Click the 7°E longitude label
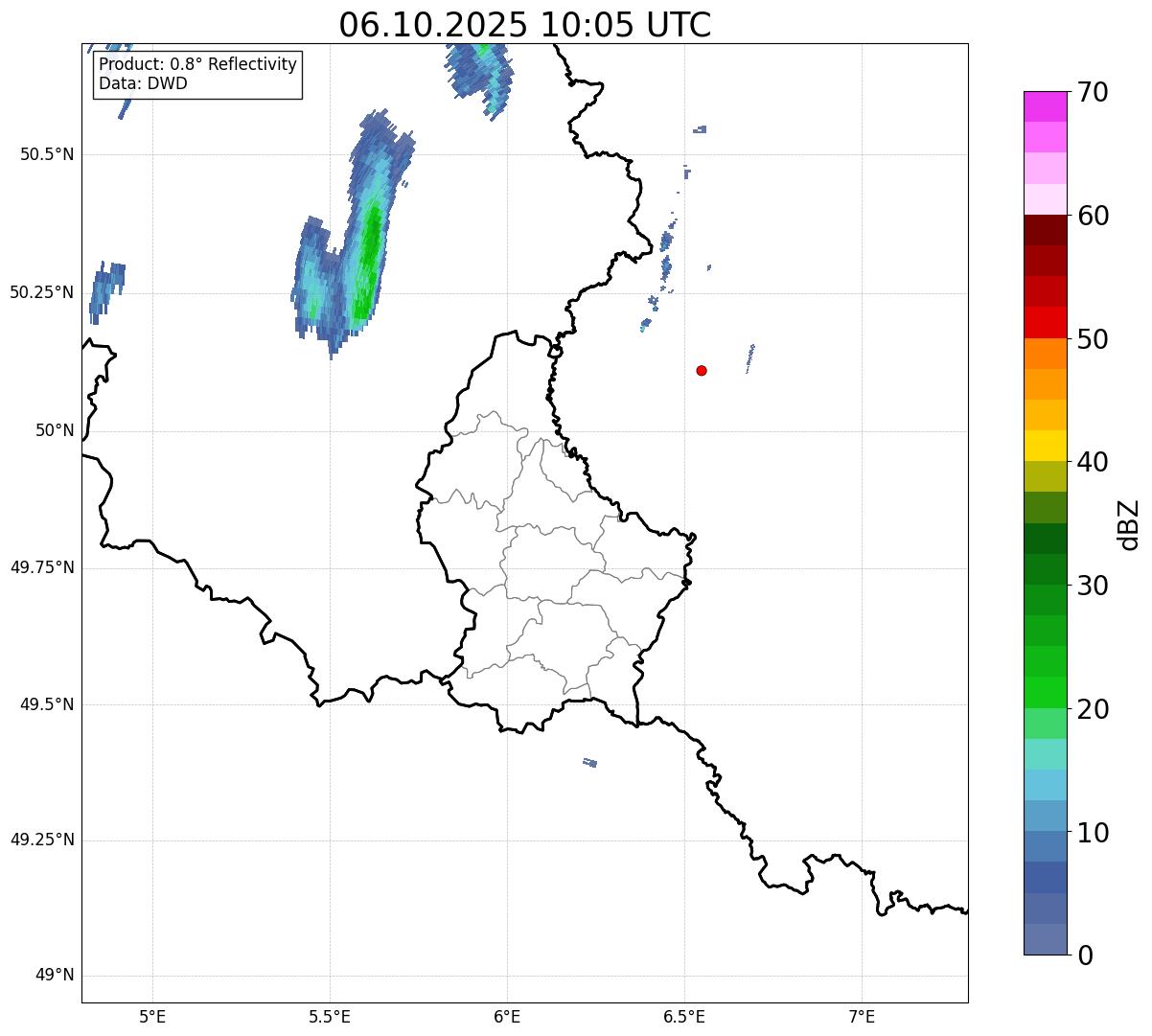 [862, 1017]
